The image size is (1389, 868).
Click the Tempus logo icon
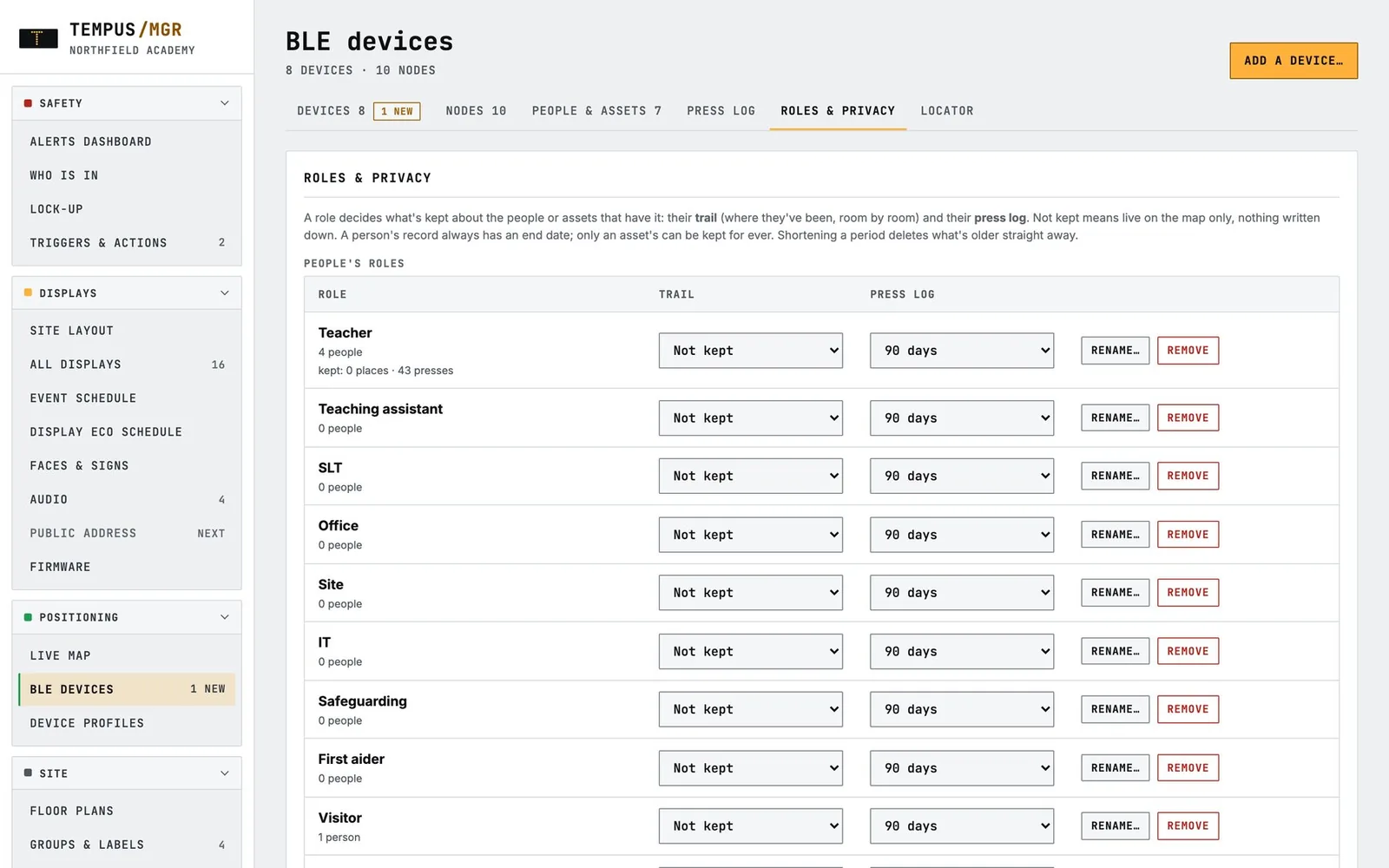coord(38,38)
